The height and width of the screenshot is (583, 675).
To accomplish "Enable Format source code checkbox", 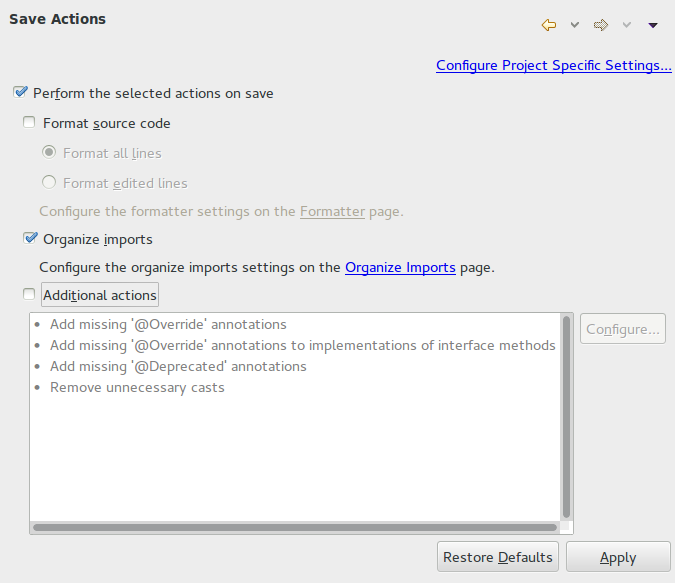I will pos(30,123).
